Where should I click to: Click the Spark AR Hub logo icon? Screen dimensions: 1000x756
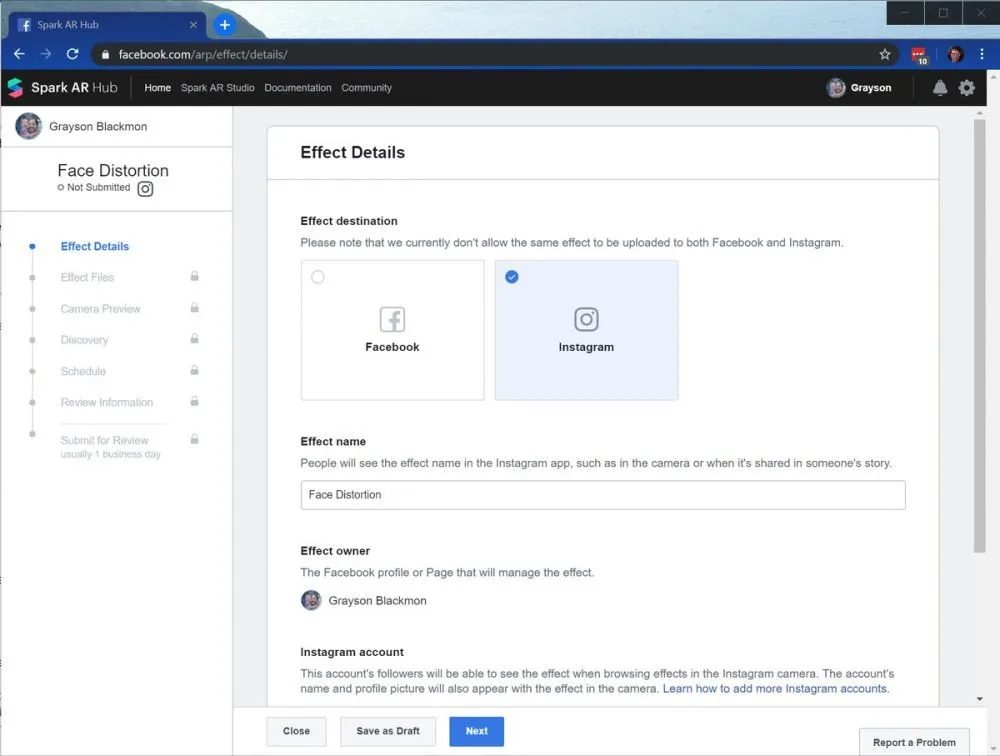tap(15, 88)
